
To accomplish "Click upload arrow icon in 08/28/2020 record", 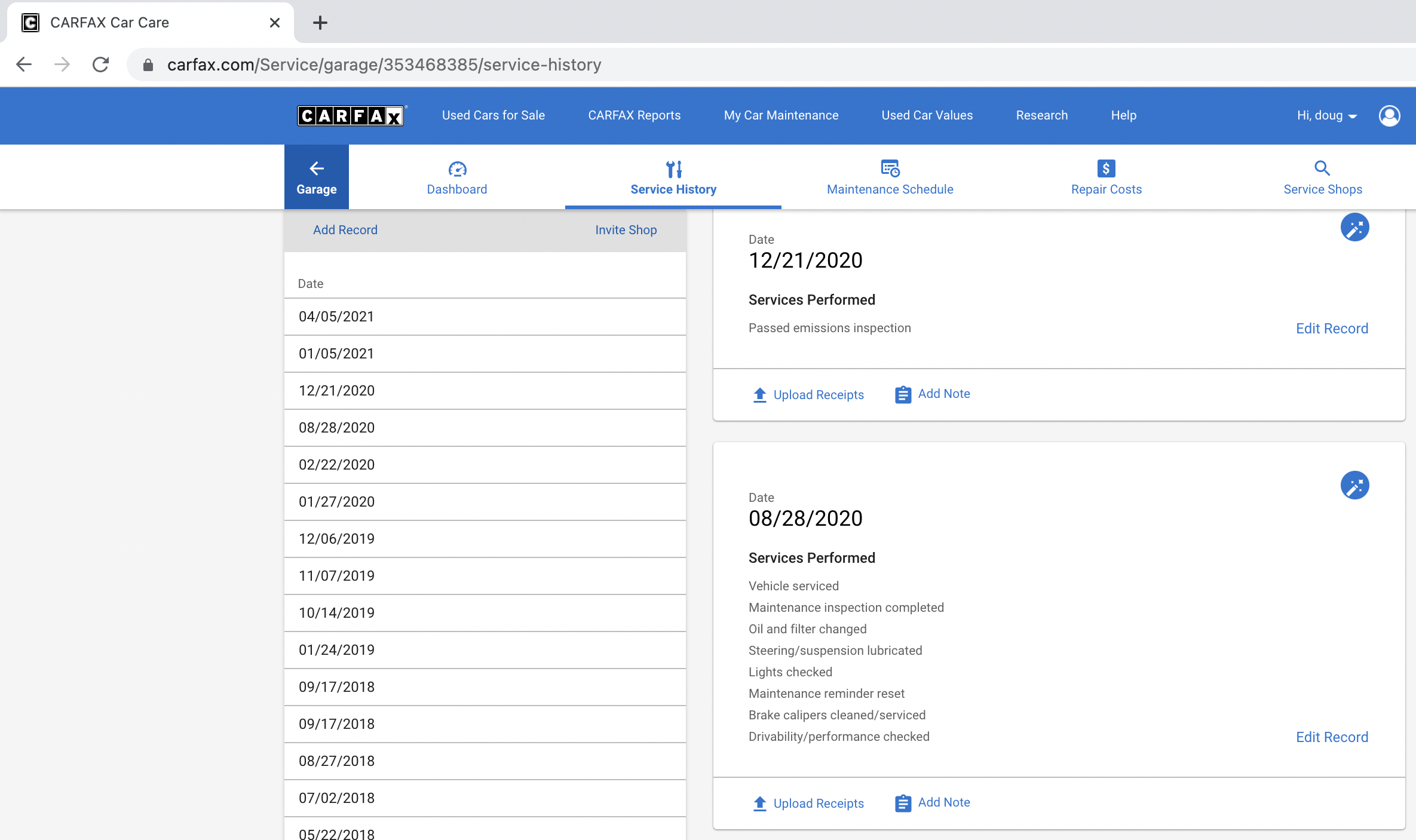I will (x=760, y=804).
